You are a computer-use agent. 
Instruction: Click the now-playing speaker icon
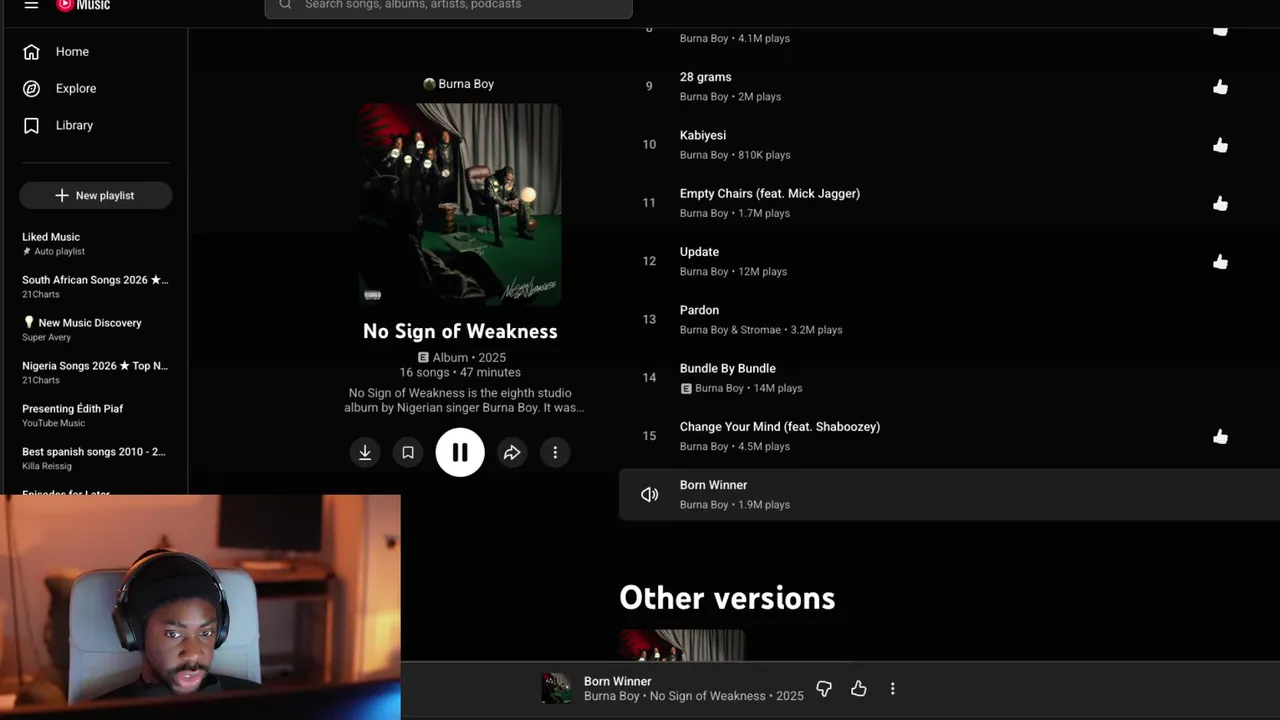(649, 495)
